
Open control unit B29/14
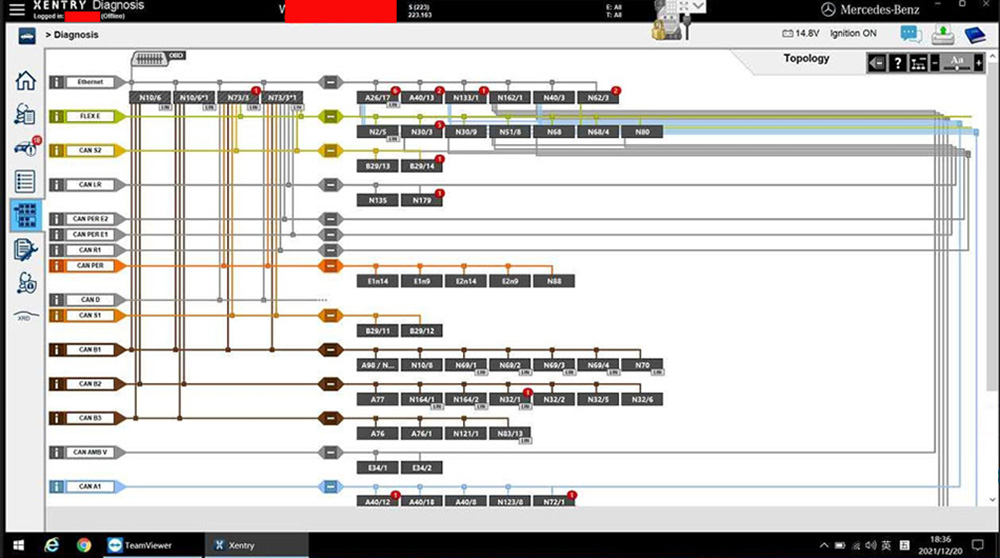(x=422, y=166)
